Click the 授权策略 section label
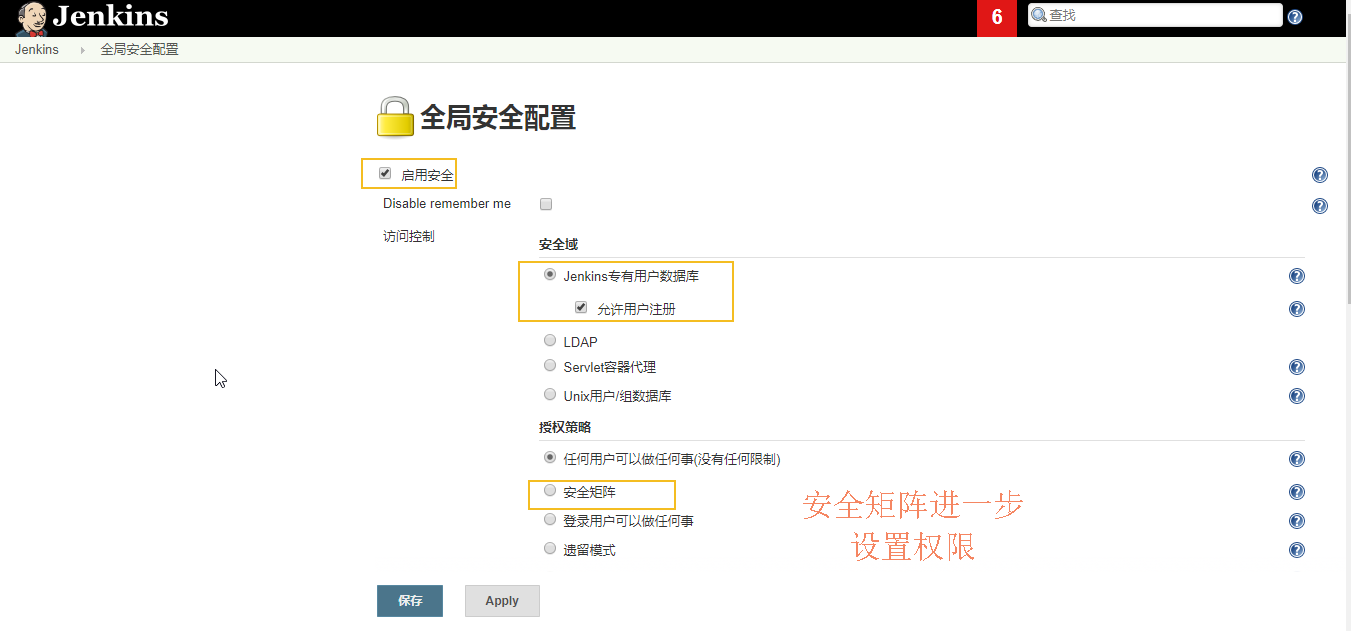 565,427
